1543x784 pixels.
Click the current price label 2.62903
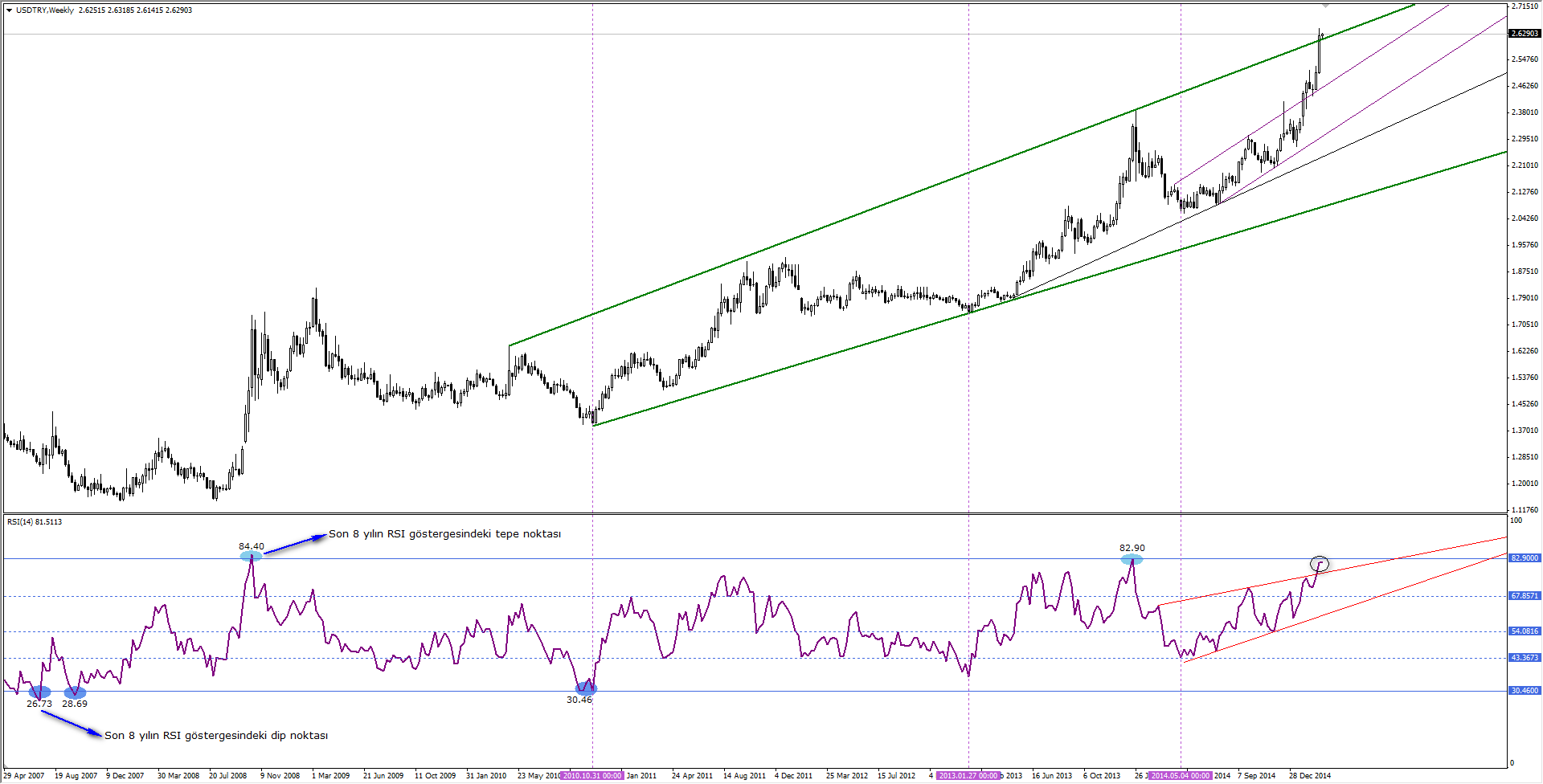1525,34
